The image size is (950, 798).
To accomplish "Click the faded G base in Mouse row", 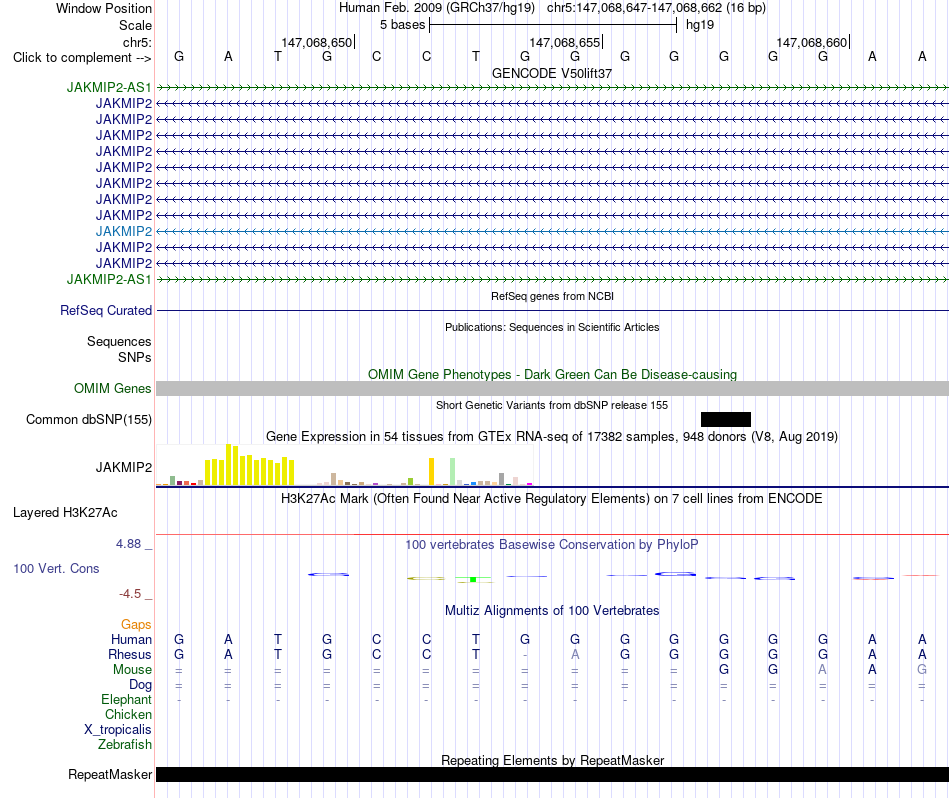I will tap(922, 670).
